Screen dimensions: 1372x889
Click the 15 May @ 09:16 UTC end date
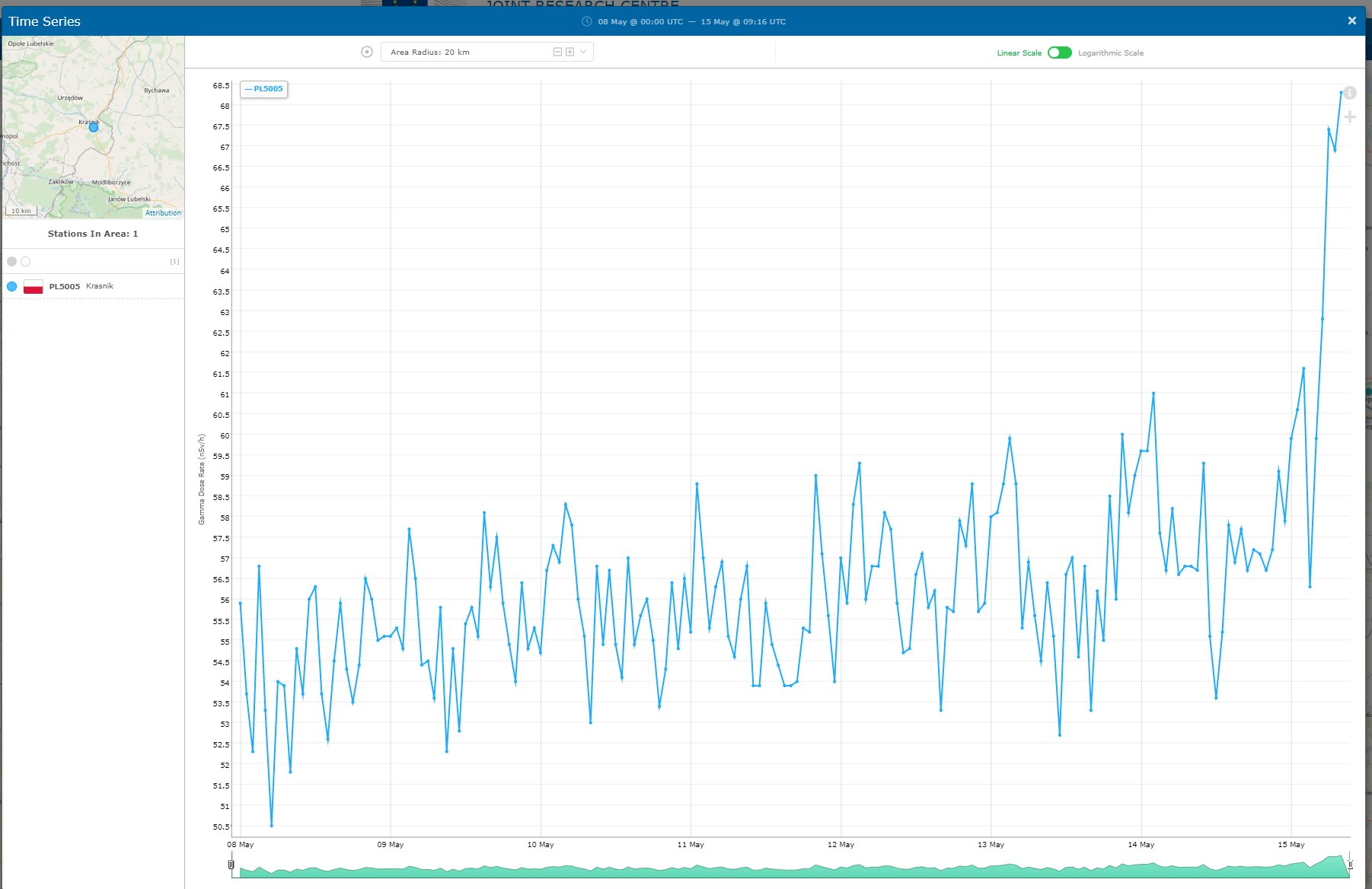pos(743,21)
